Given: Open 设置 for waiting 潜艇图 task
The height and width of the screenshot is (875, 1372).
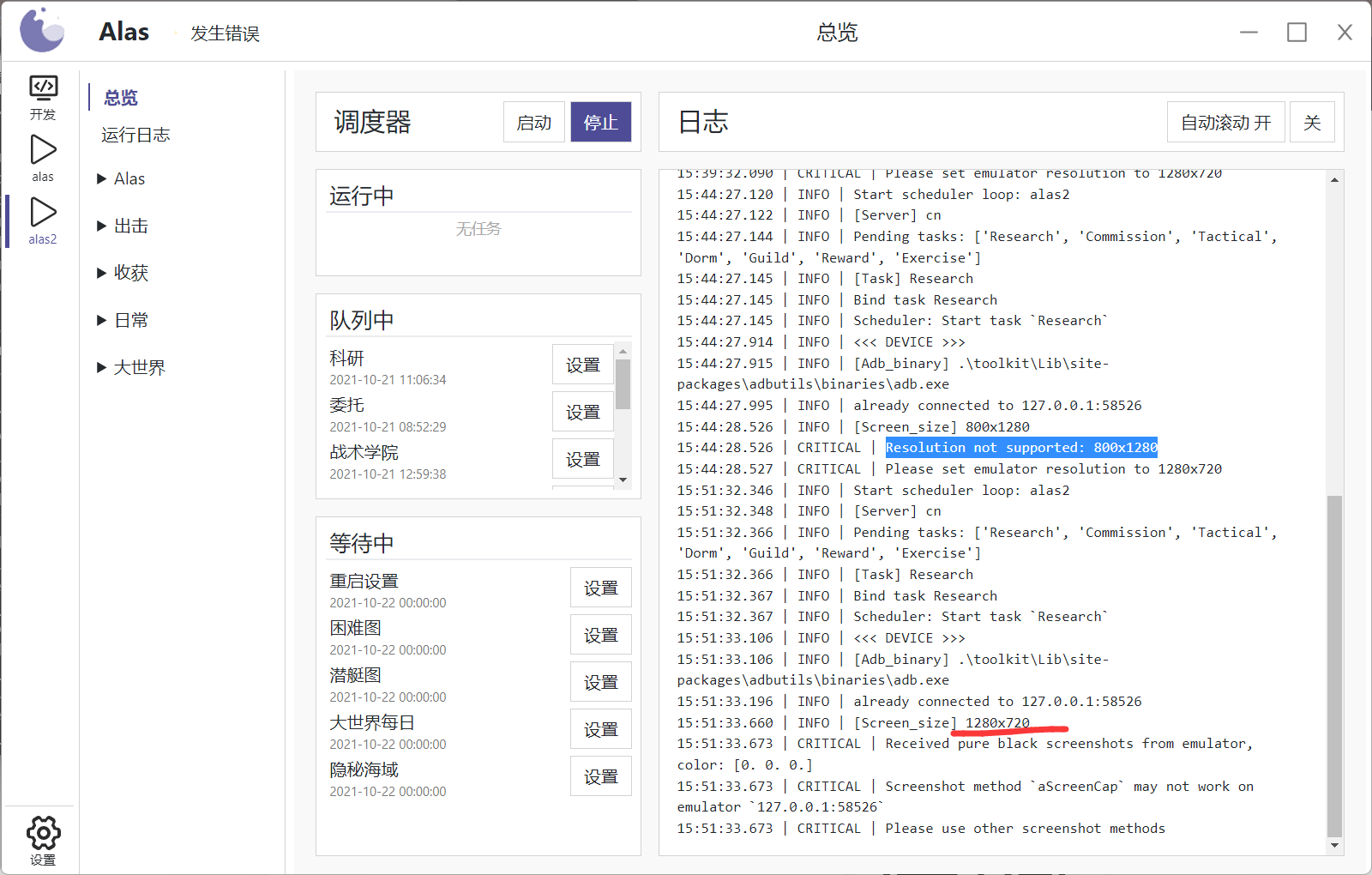Looking at the screenshot, I should (x=601, y=682).
